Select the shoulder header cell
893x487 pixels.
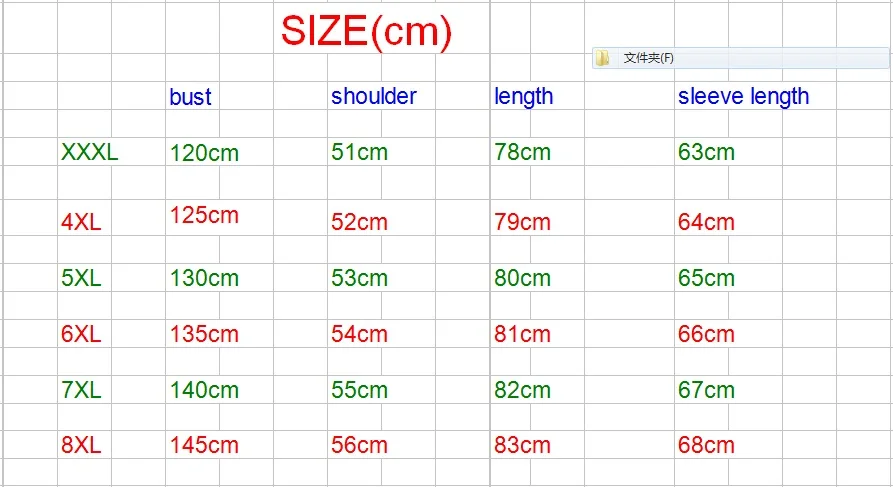point(374,96)
